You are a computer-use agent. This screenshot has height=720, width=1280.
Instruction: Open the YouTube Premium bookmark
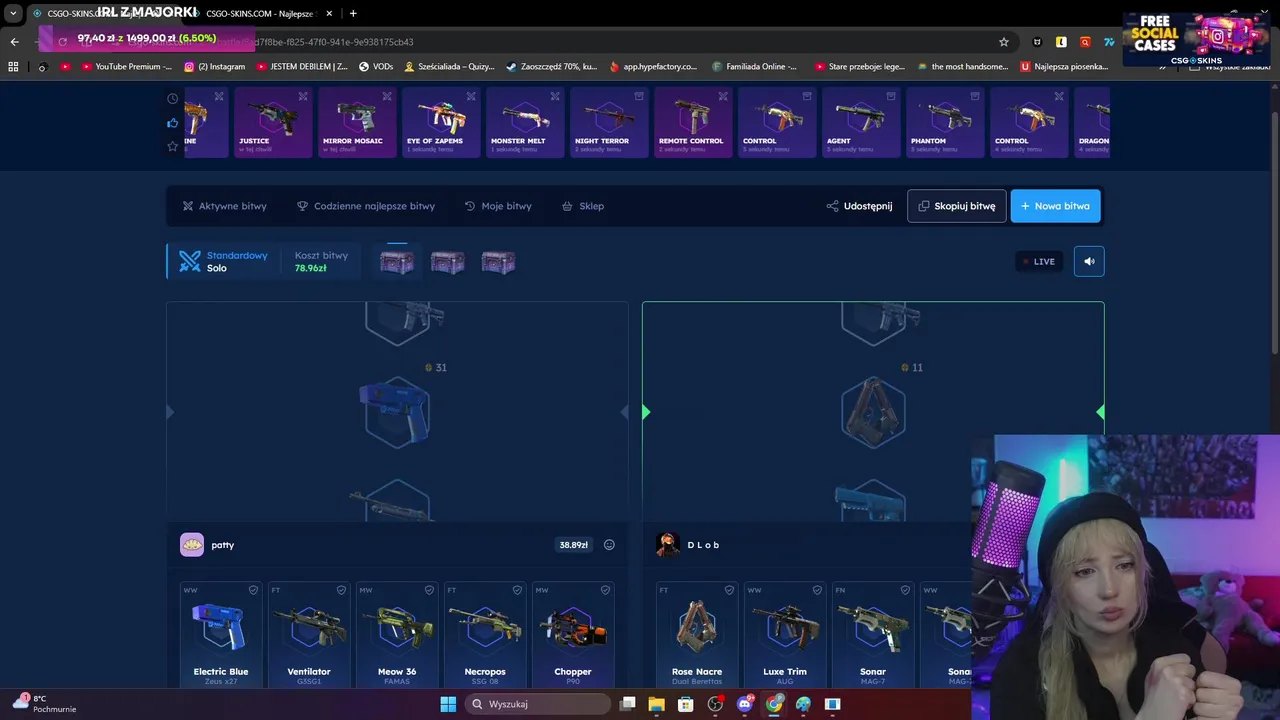[x=126, y=67]
